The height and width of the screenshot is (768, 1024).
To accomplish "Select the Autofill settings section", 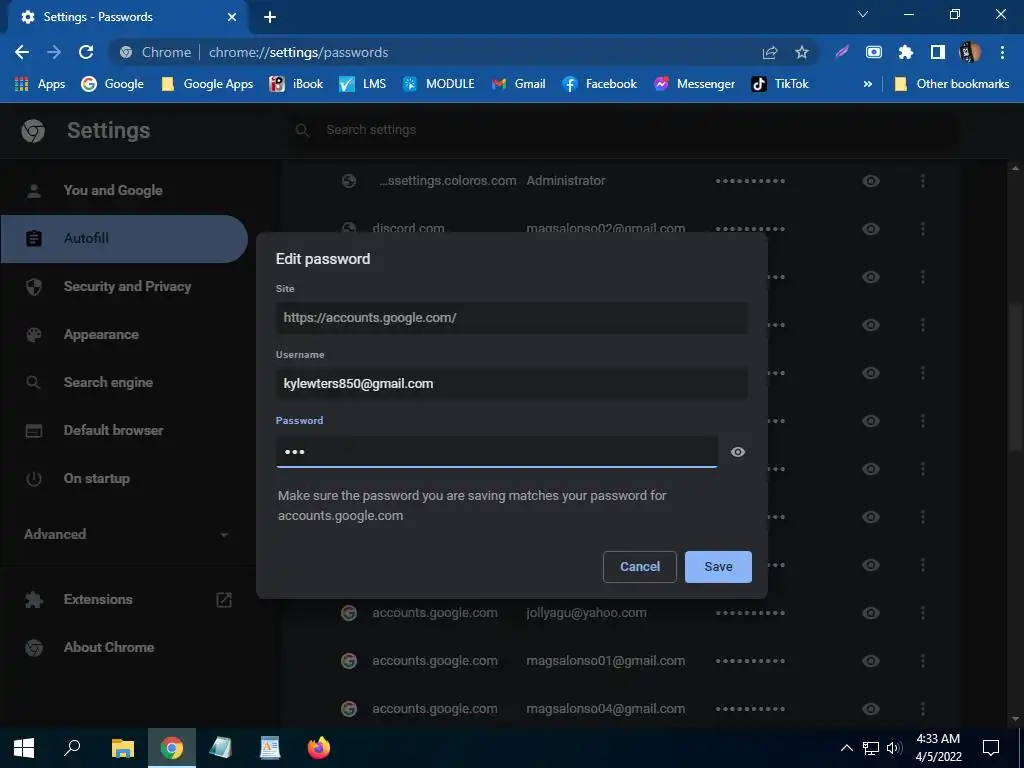I will (x=124, y=238).
